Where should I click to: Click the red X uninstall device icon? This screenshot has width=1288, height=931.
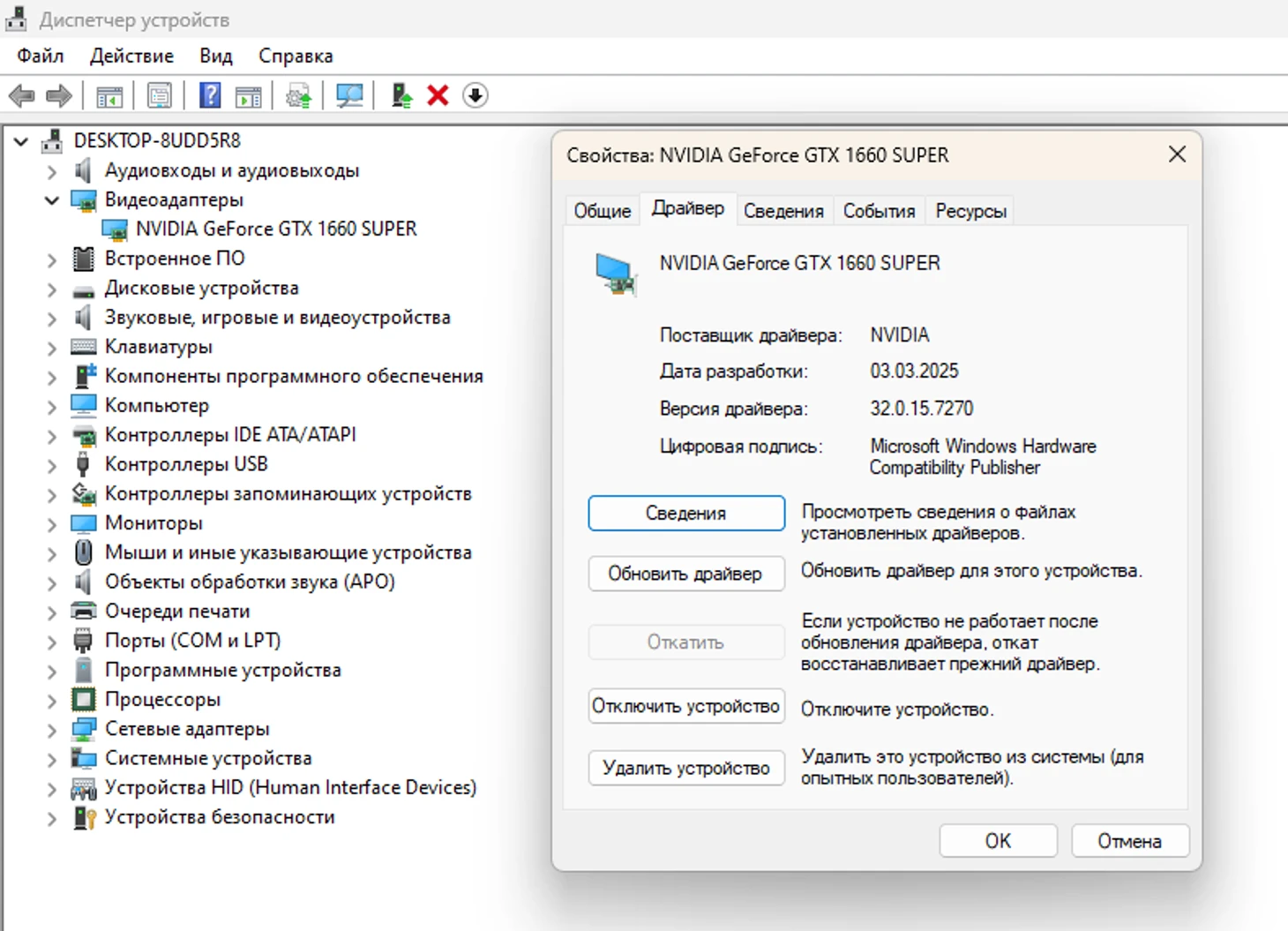(438, 95)
